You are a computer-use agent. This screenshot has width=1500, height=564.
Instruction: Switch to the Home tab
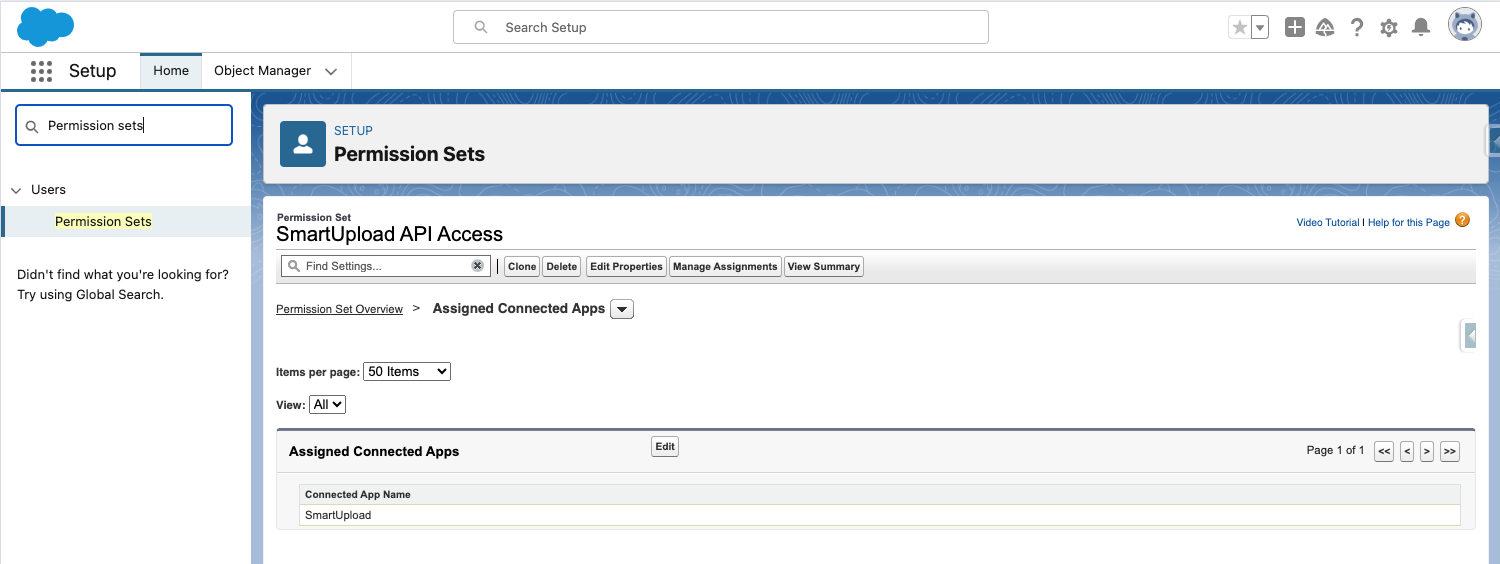click(171, 71)
